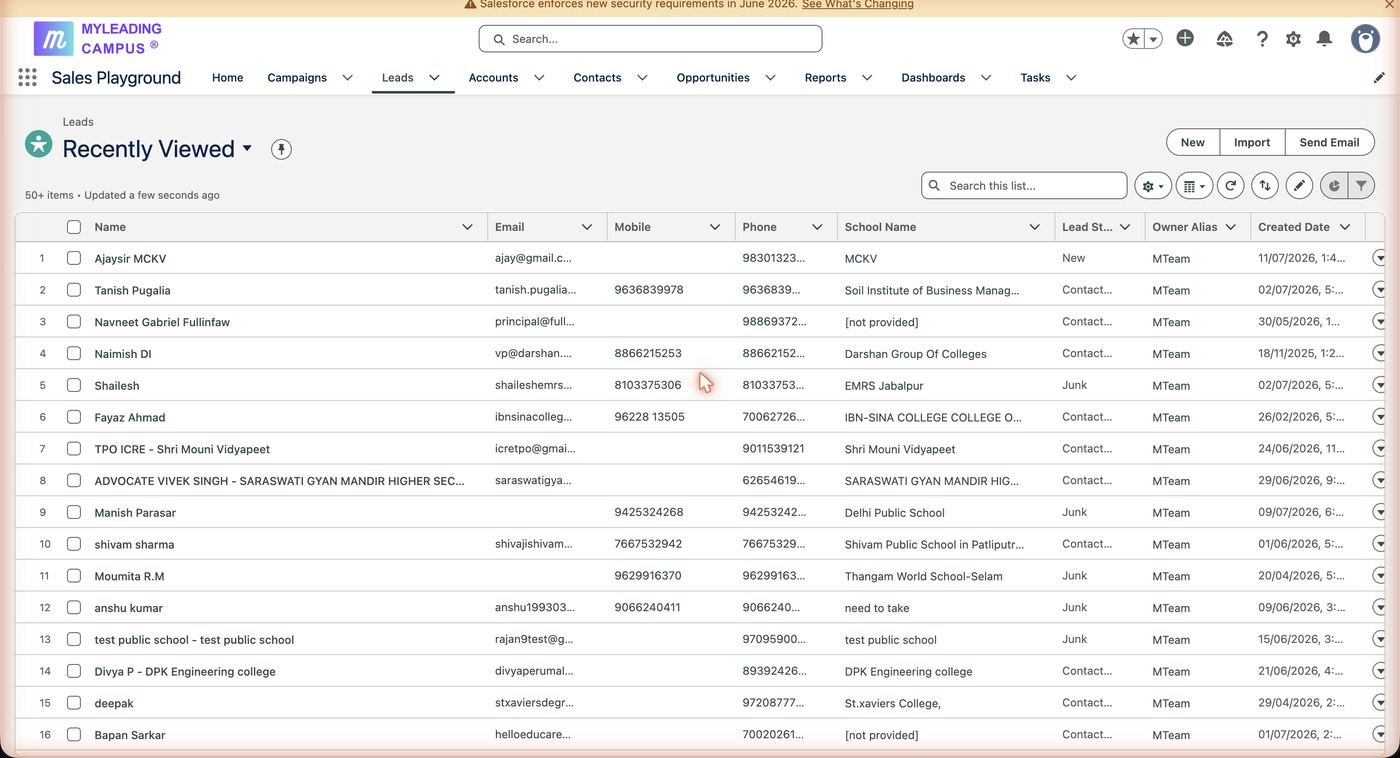Open the Moumita R.M lead record
Viewport: 1400px width, 758px height.
point(129,577)
